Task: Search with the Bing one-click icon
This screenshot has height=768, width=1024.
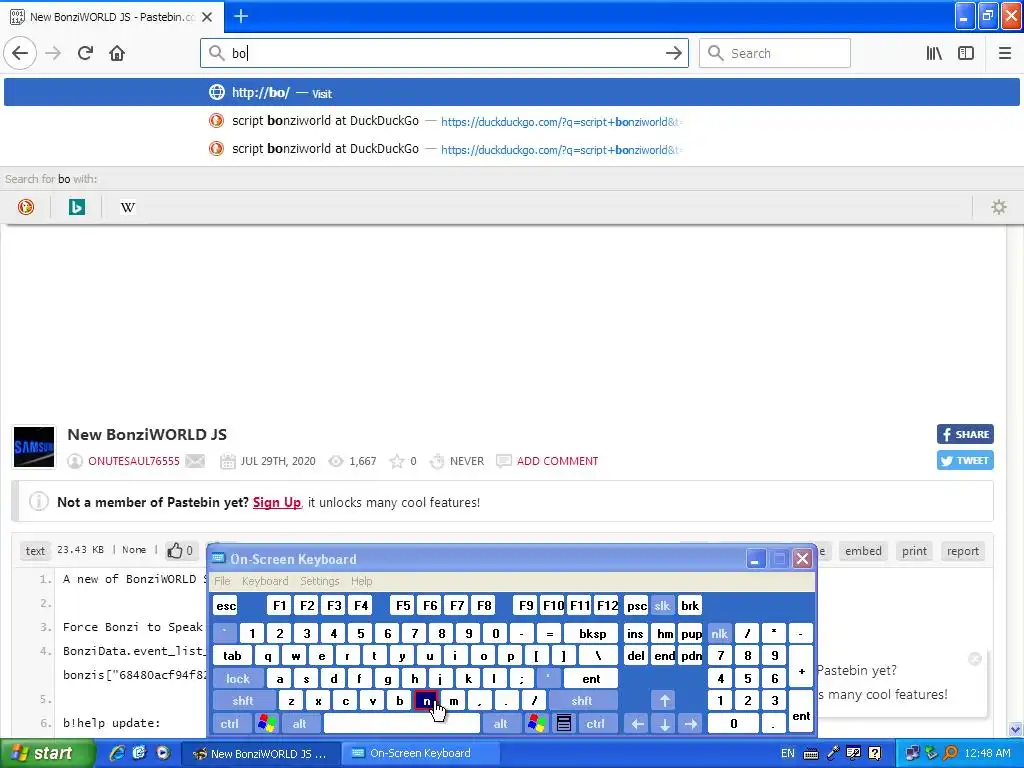Action: [x=76, y=208]
